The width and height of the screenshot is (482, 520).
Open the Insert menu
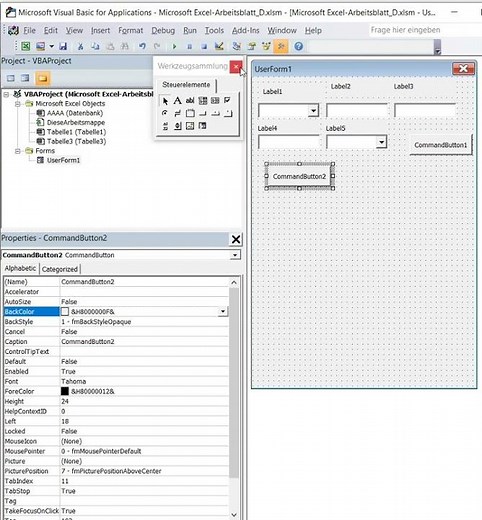[x=100, y=30]
